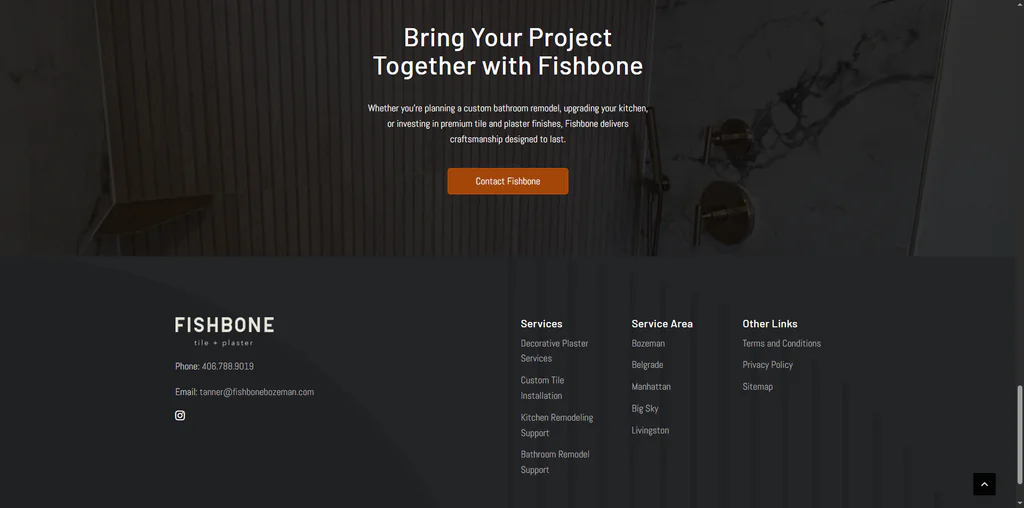Click the Fishbone tile + plaster logo
Image resolution: width=1024 pixels, height=508 pixels.
tap(224, 332)
